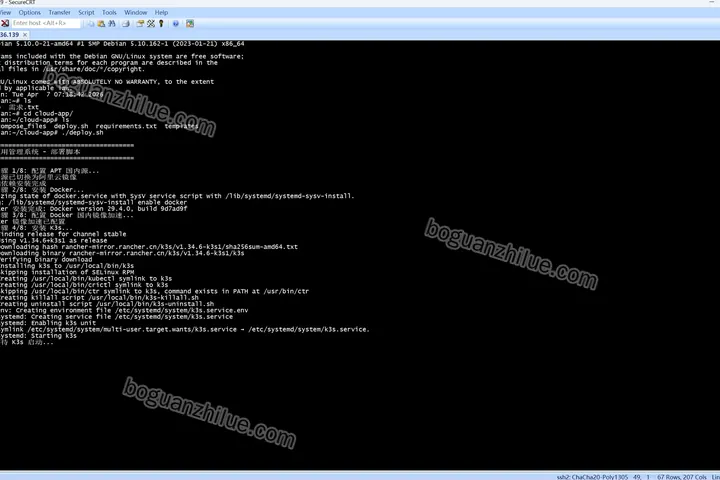The height and width of the screenshot is (480, 720).
Task: Click 'requirements.txt' in the ls output
Action: click(126, 126)
